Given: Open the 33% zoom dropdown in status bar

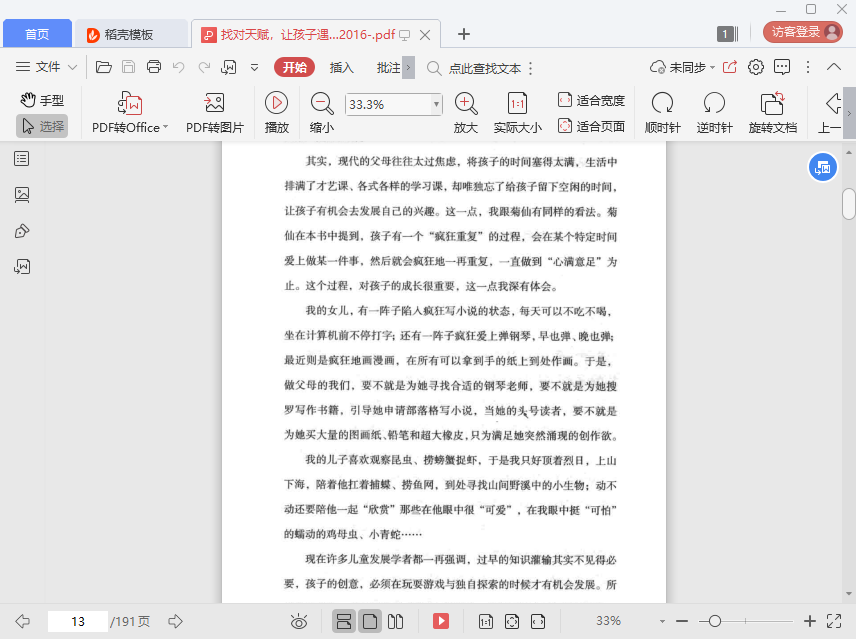Looking at the screenshot, I should click(x=662, y=621).
